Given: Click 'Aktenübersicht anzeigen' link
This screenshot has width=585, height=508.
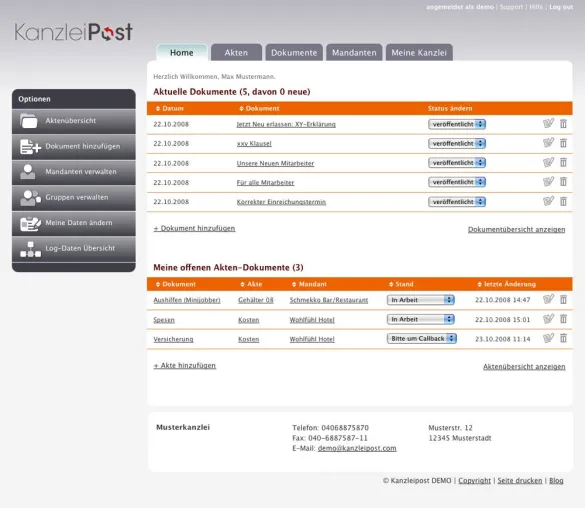Looking at the screenshot, I should pos(524,367).
